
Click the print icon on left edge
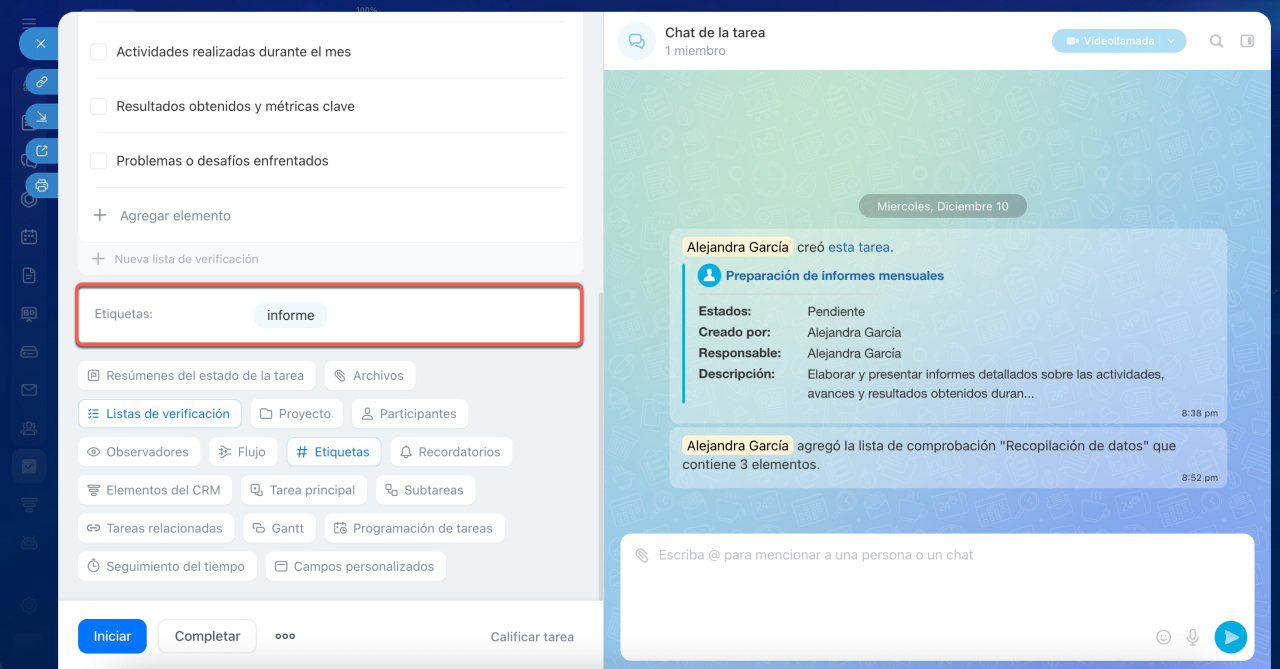(42, 185)
